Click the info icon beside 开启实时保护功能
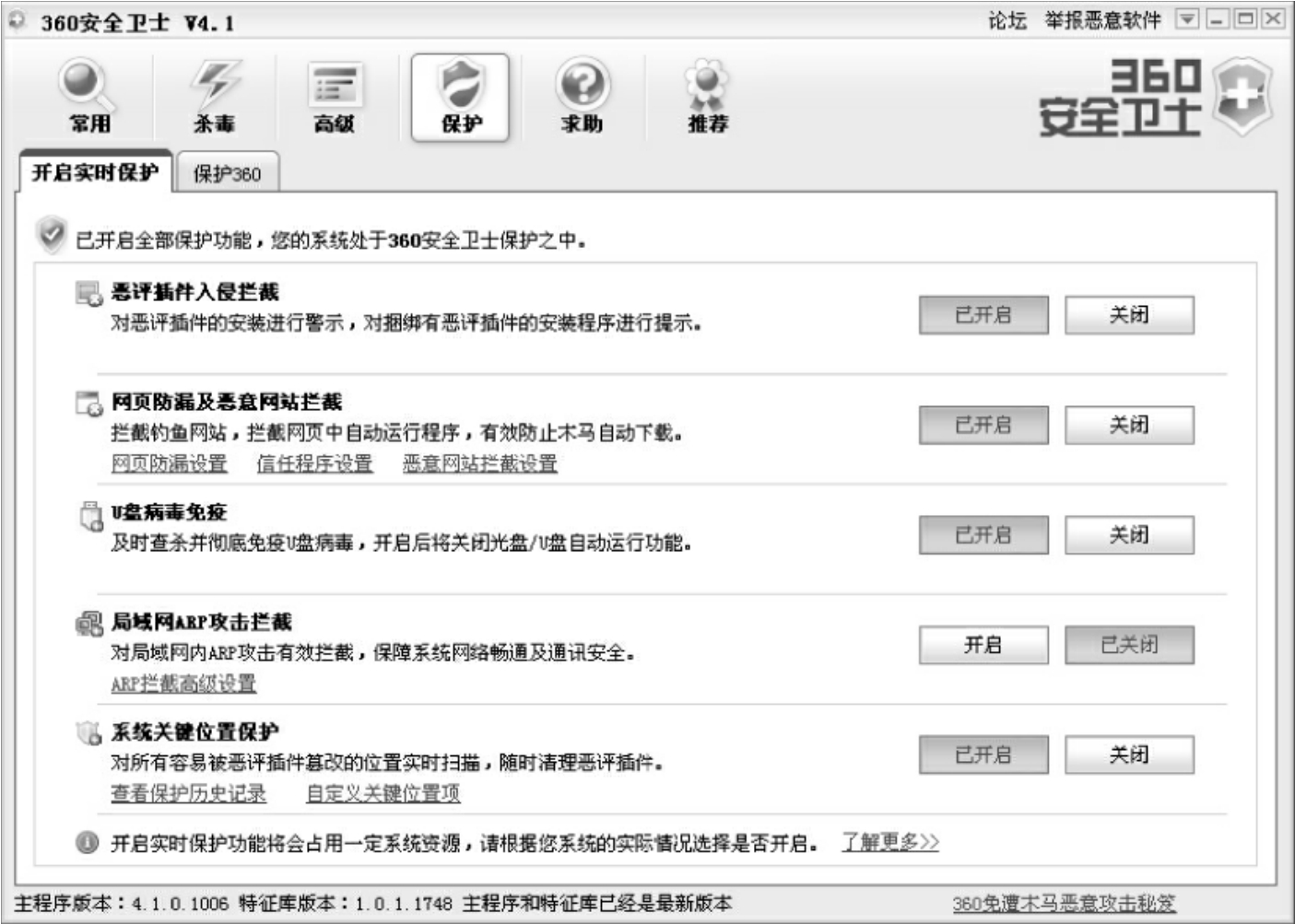 87,842
